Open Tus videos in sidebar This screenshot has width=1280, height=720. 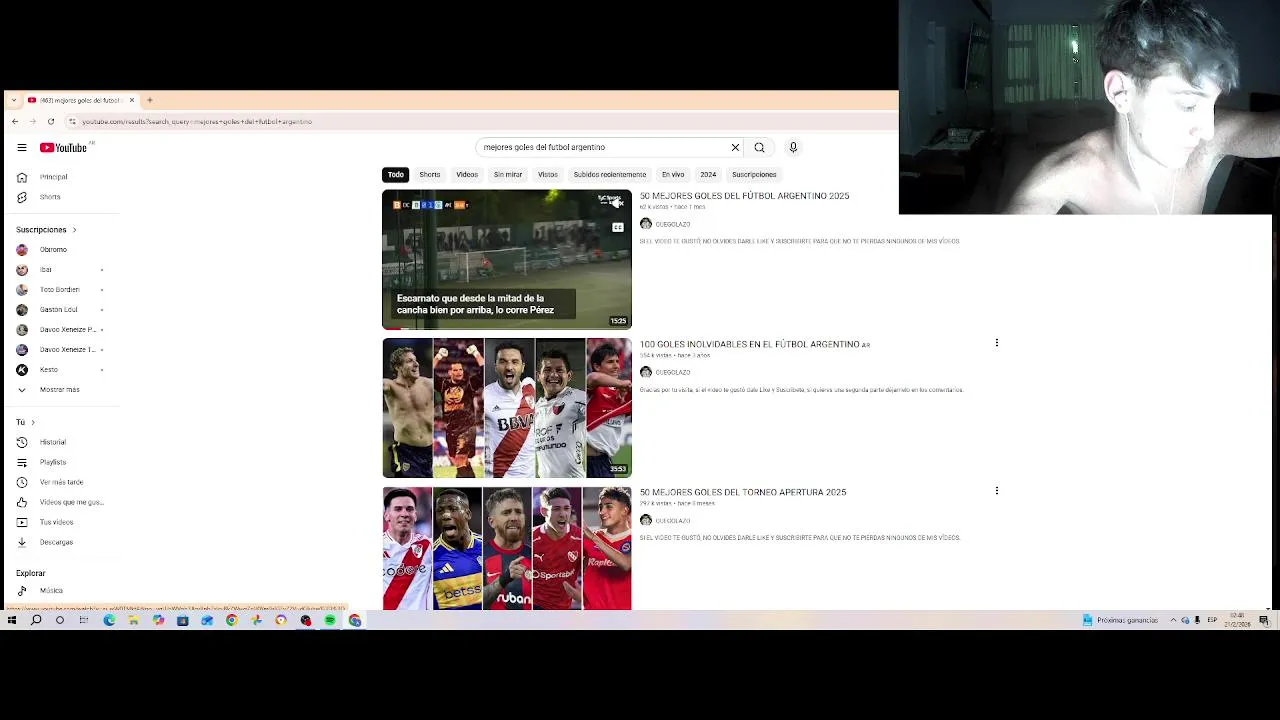coord(56,522)
